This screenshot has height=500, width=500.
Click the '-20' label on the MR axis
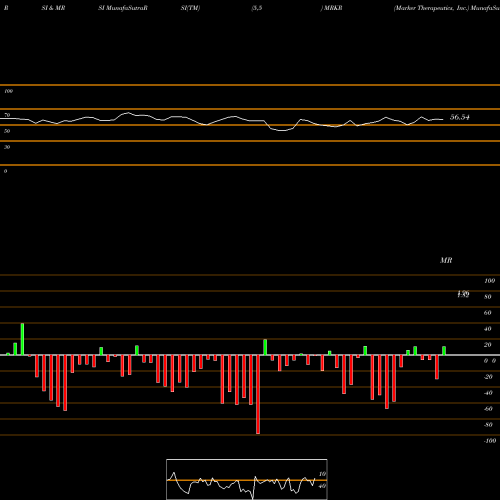click(x=488, y=377)
